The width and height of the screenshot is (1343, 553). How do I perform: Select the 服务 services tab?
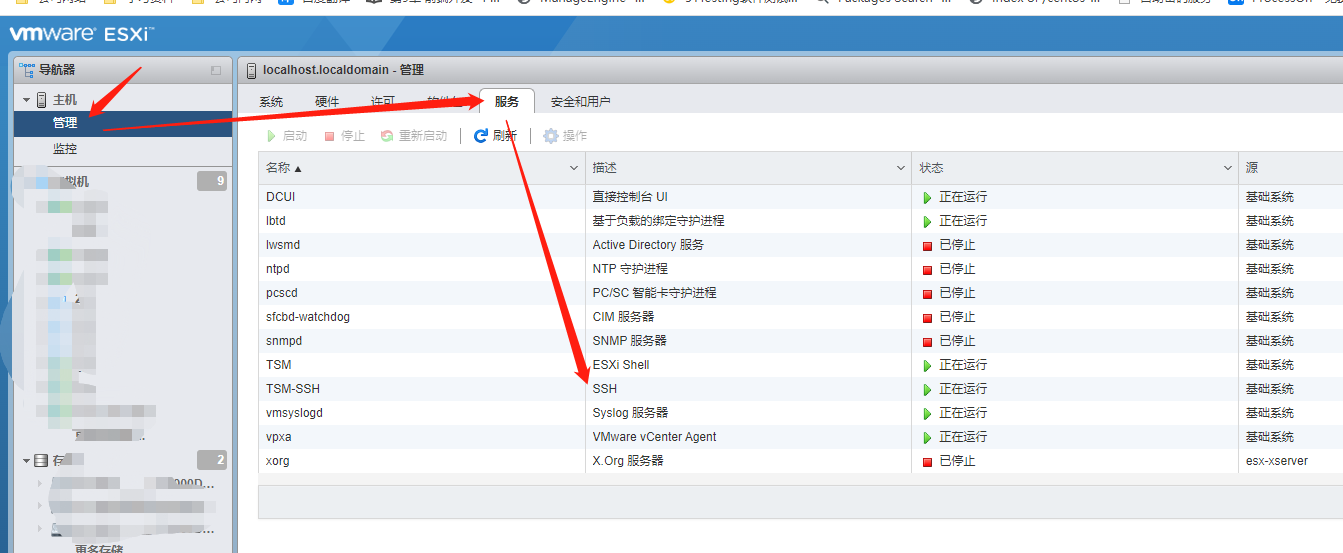coord(507,102)
